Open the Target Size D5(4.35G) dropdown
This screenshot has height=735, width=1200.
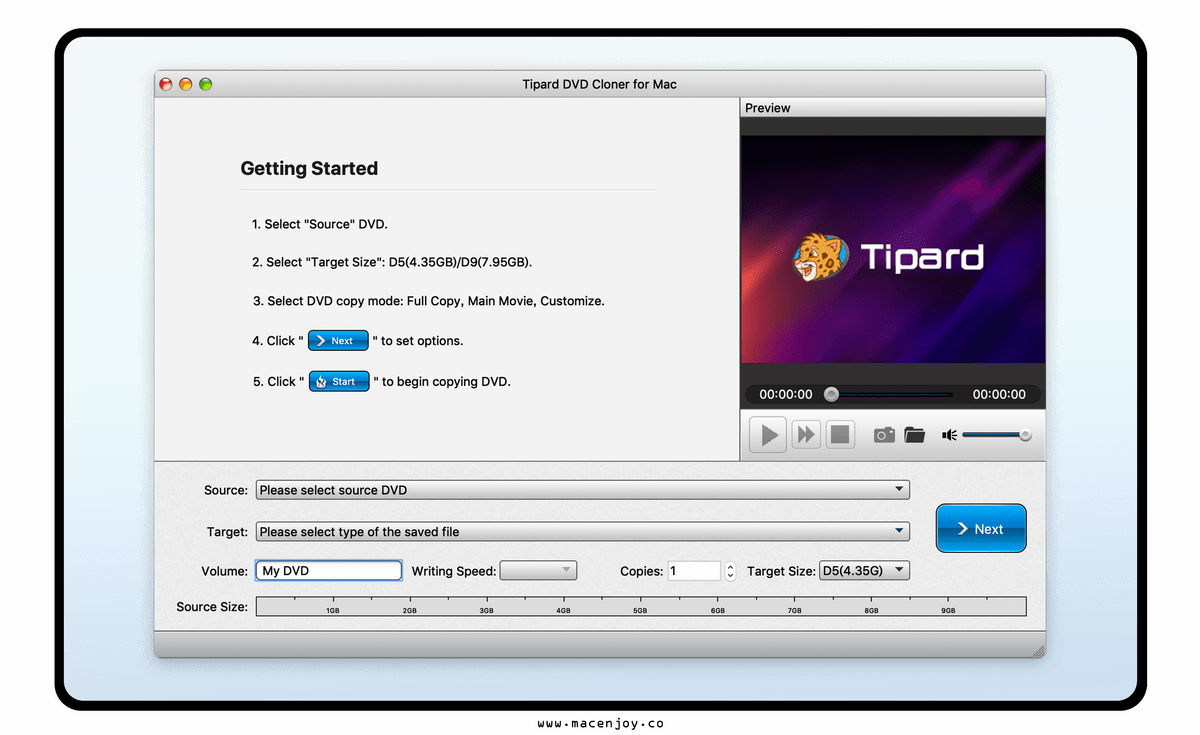[864, 571]
